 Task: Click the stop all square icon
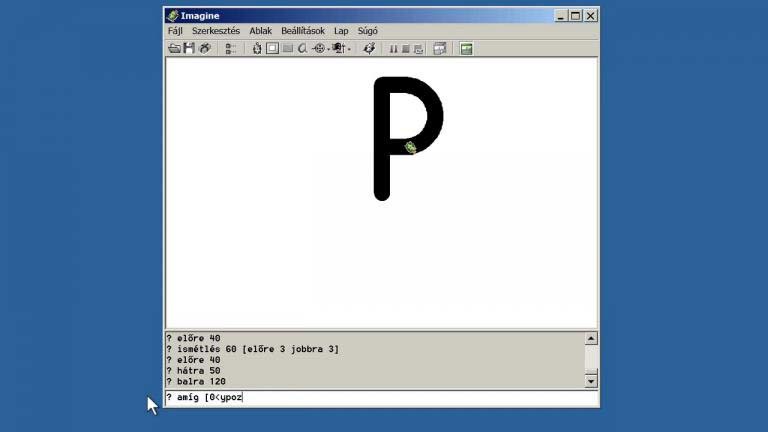pos(406,48)
